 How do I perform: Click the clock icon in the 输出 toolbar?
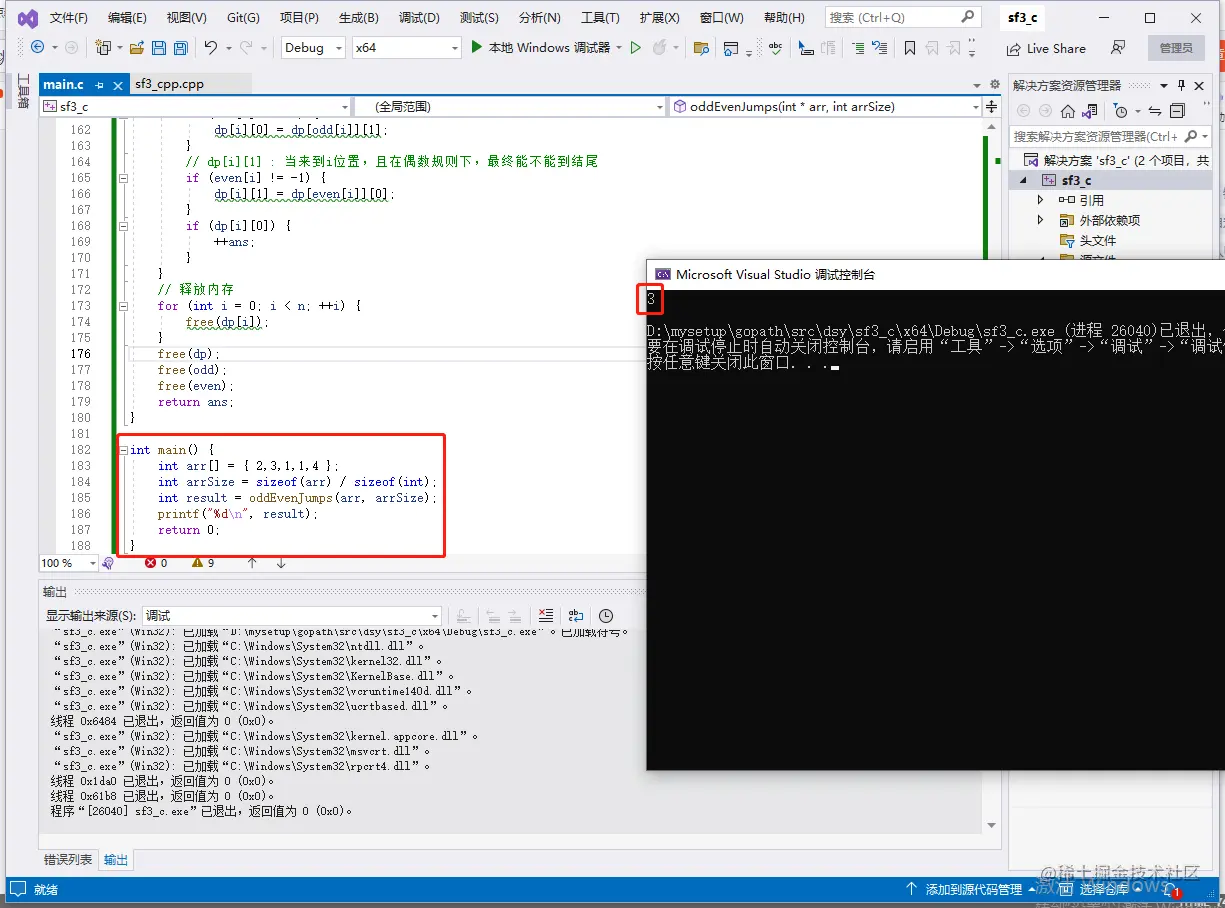606,616
